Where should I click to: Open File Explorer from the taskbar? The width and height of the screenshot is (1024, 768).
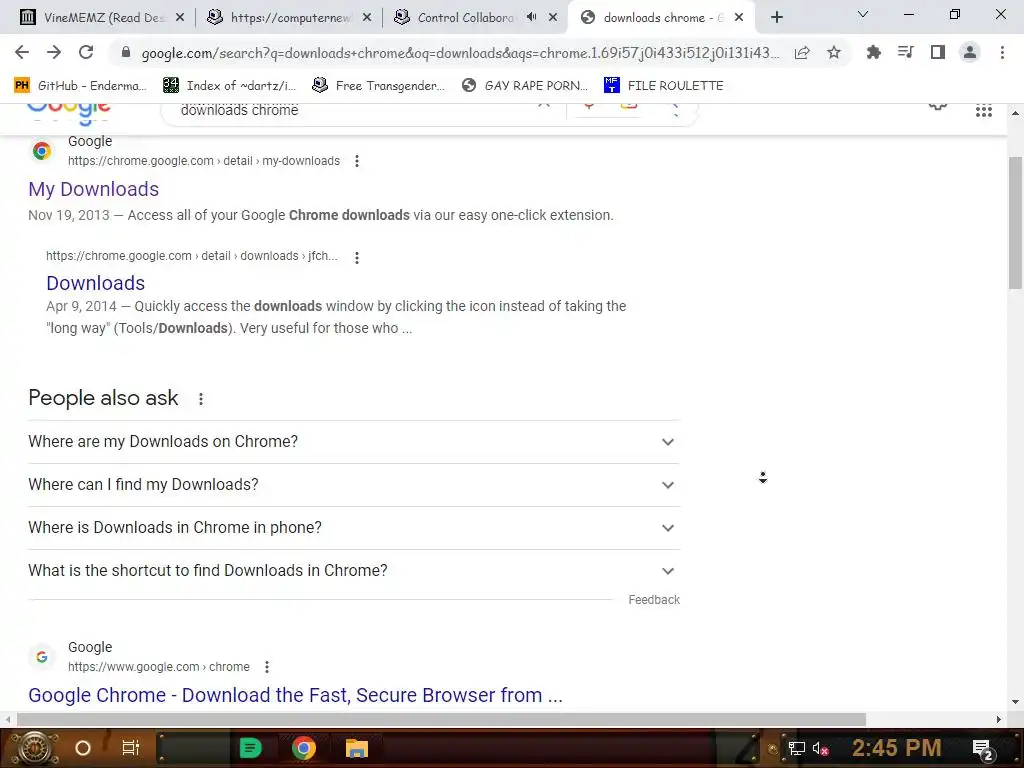tap(357, 748)
